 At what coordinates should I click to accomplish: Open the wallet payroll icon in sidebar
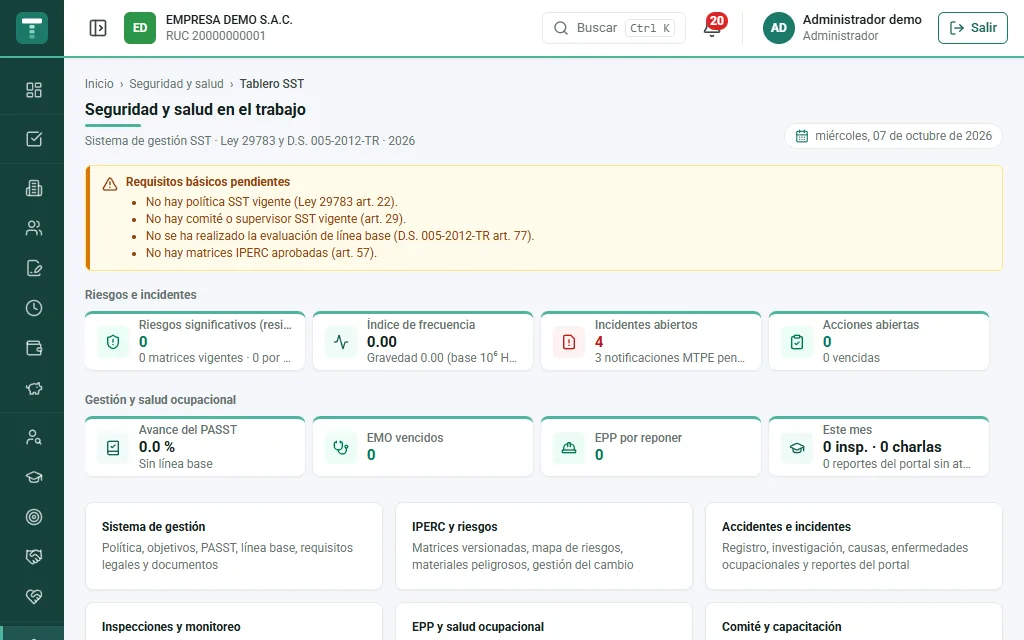[x=34, y=348]
